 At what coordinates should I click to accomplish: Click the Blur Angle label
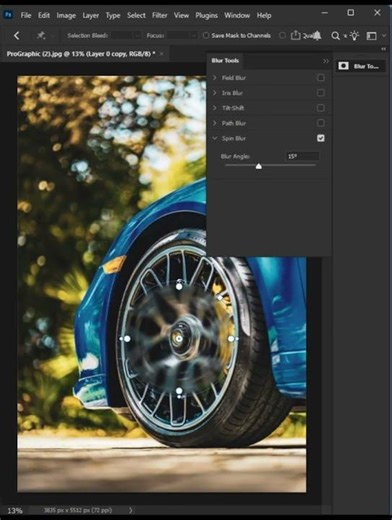click(235, 156)
